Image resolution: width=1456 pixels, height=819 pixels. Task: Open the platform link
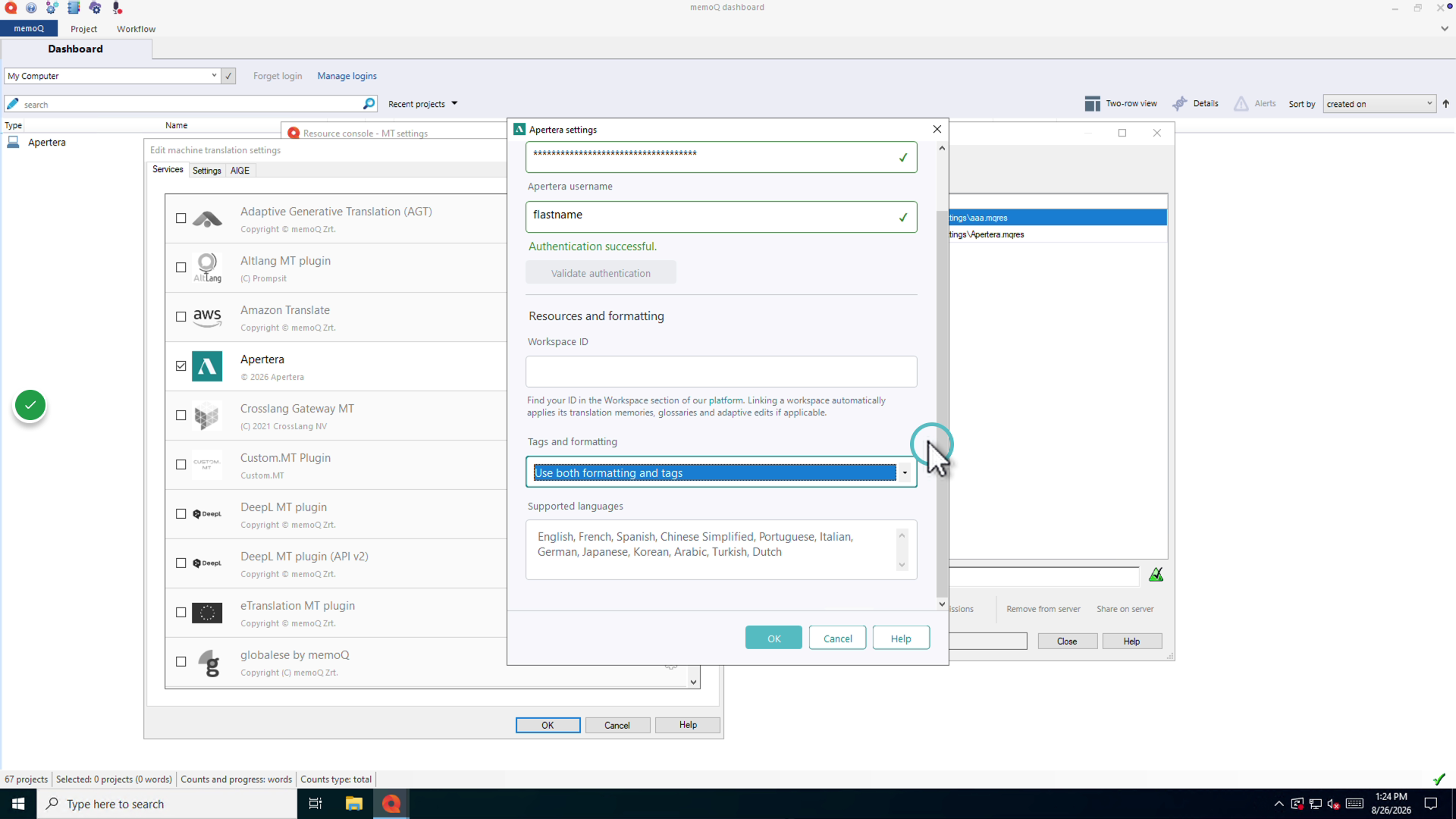coord(726,400)
